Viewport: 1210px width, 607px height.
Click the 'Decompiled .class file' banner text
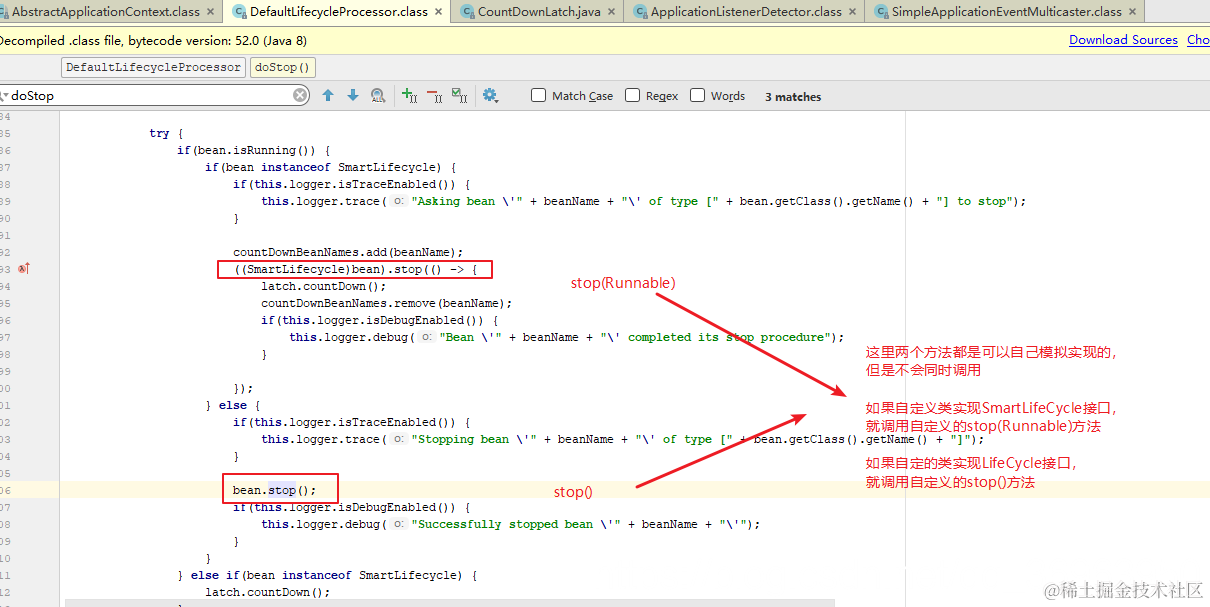(x=153, y=41)
